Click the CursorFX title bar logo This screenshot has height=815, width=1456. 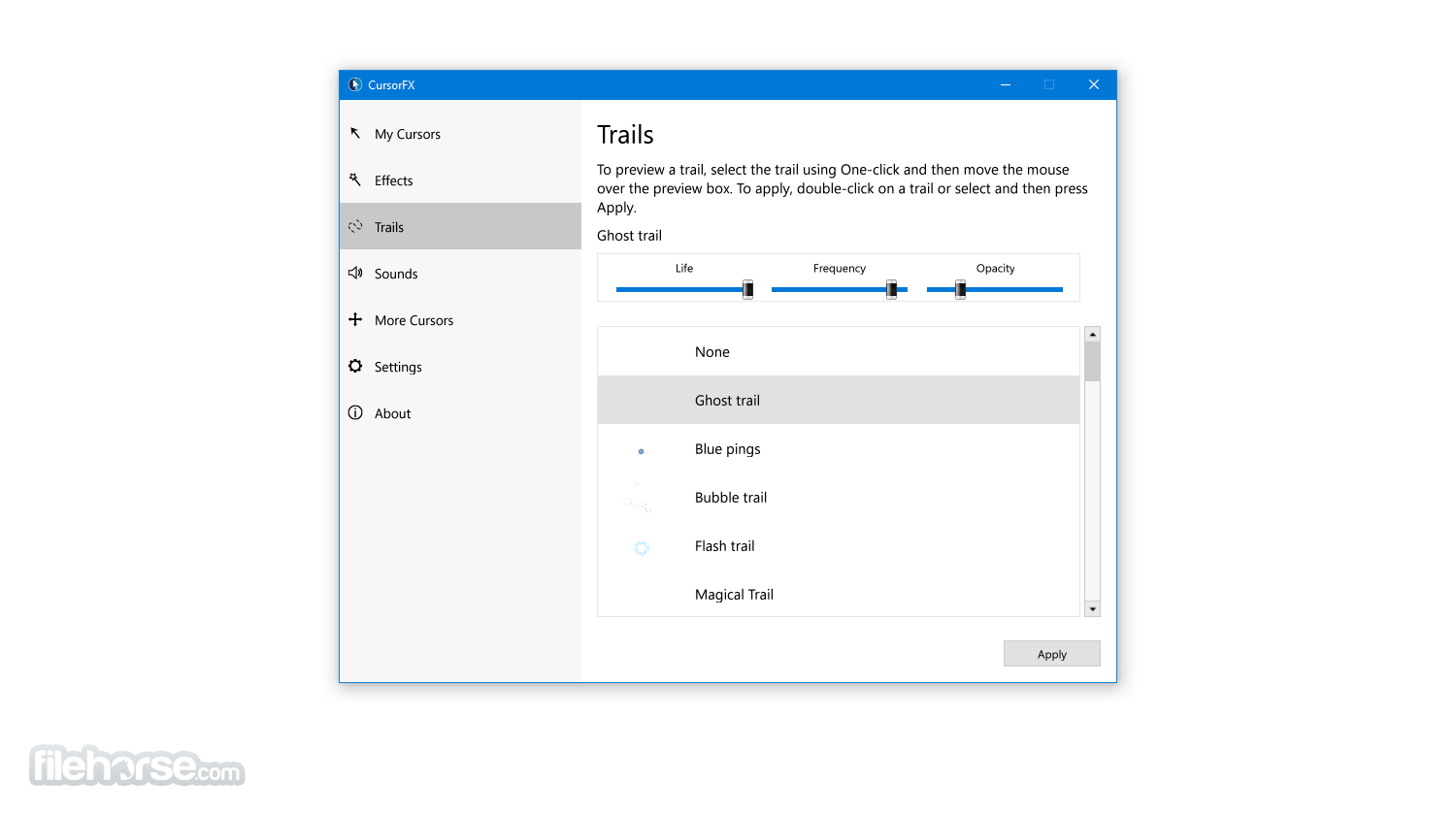[x=355, y=84]
